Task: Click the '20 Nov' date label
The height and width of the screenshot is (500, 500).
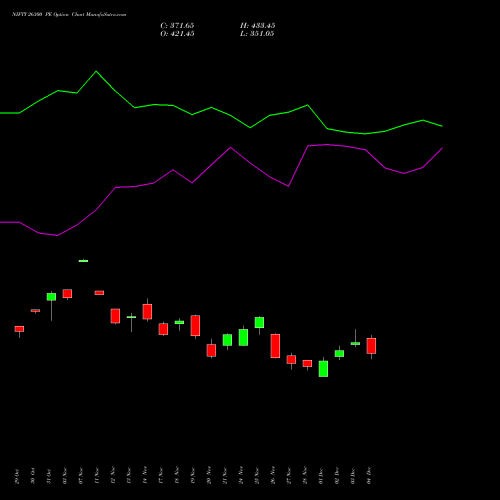Action: (x=209, y=475)
